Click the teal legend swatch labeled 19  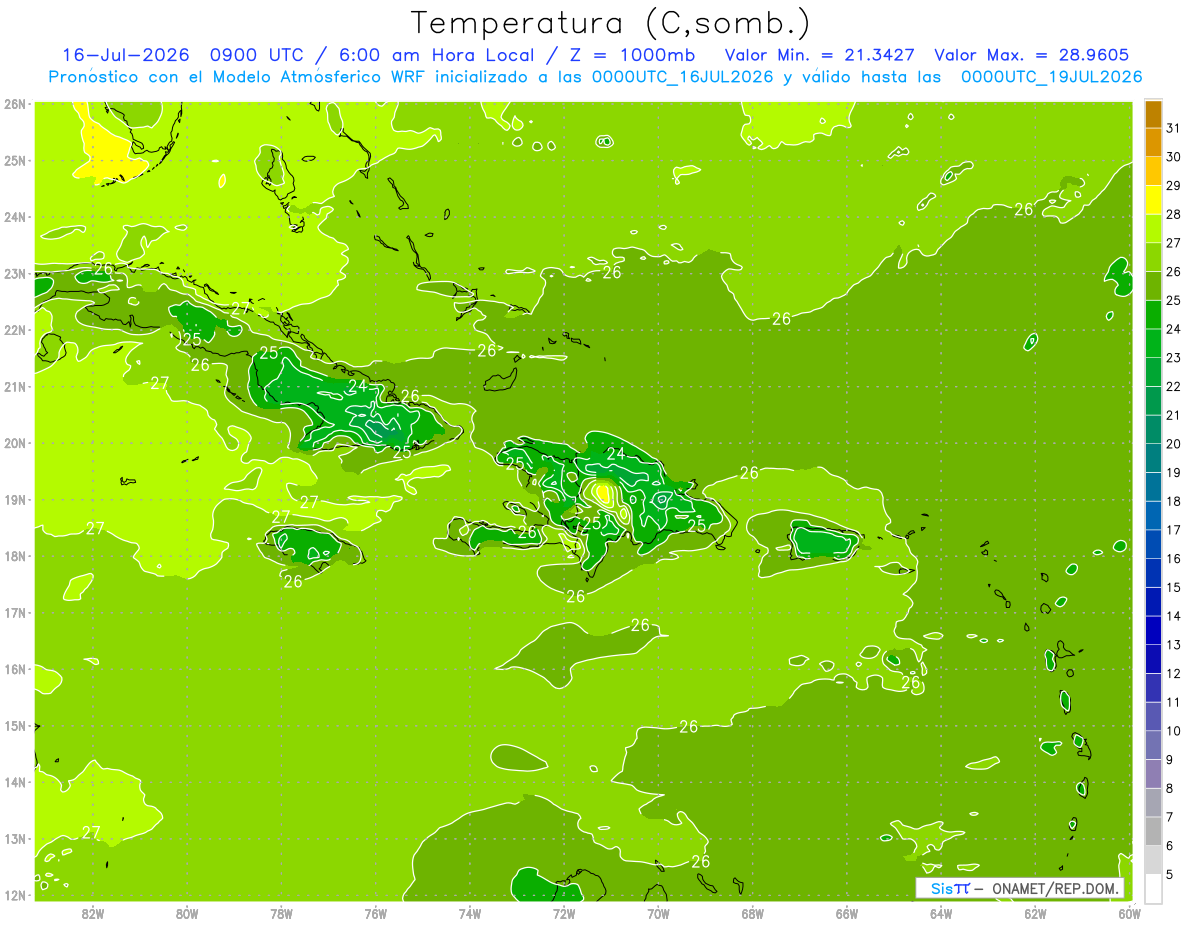point(1153,458)
